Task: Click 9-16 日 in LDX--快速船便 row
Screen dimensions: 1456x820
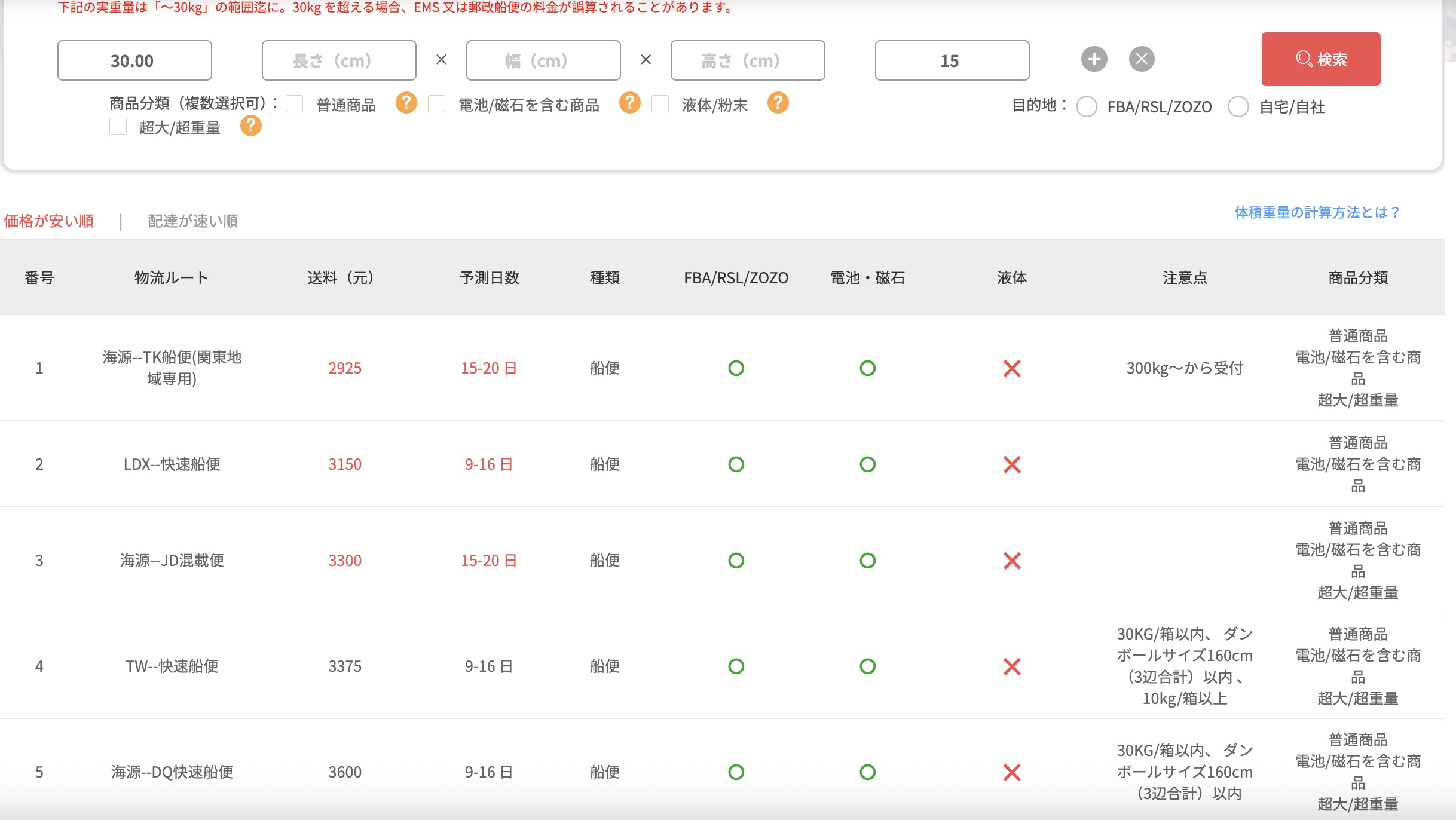Action: (489, 464)
